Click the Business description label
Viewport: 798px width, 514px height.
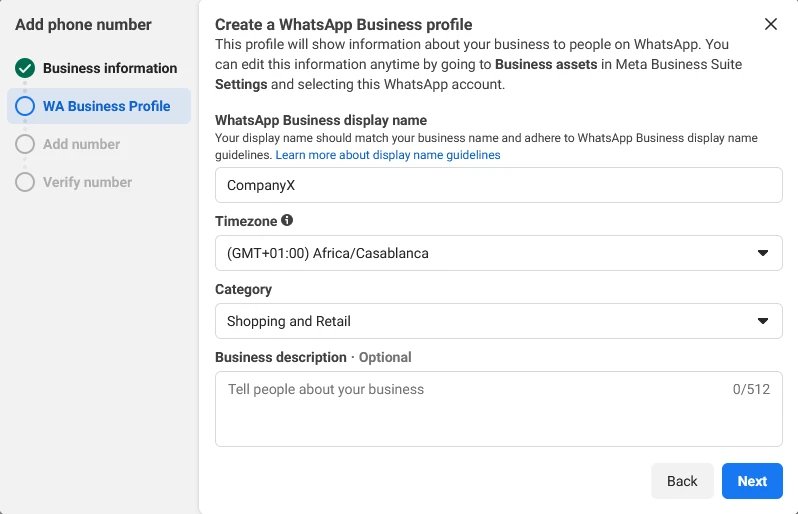pyautogui.click(x=280, y=357)
